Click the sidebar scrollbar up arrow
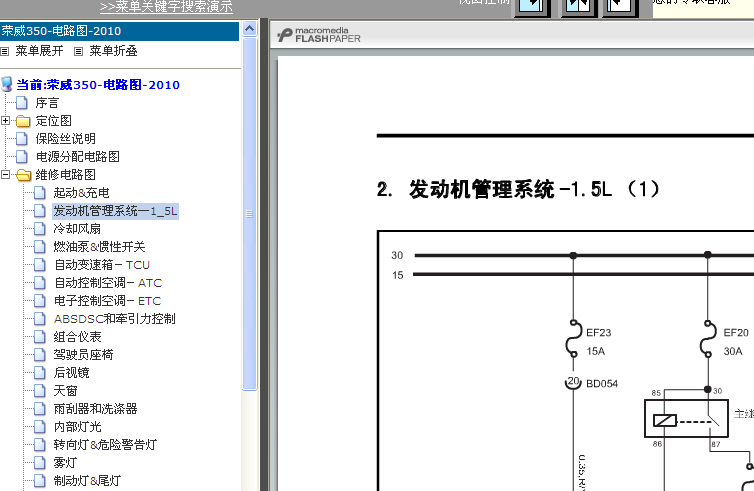 (x=249, y=29)
